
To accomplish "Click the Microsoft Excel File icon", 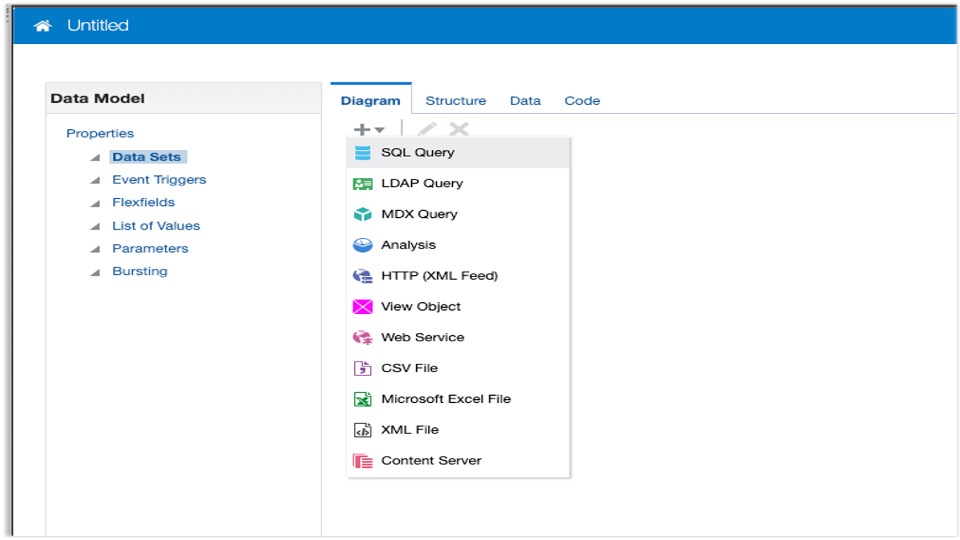I will tap(362, 399).
